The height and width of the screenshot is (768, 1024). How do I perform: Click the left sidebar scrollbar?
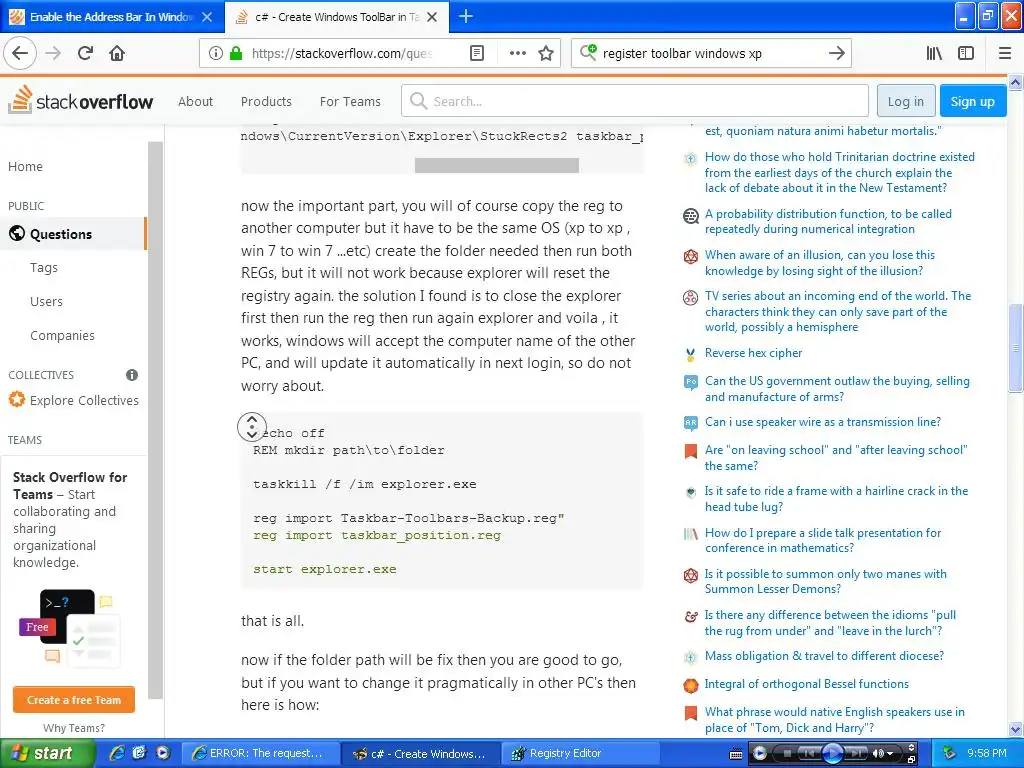(x=155, y=420)
